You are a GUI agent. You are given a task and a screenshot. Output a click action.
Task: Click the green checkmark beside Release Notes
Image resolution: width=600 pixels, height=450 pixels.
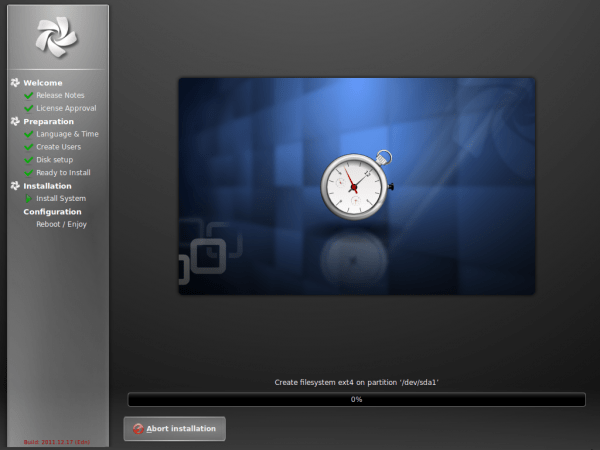point(29,95)
